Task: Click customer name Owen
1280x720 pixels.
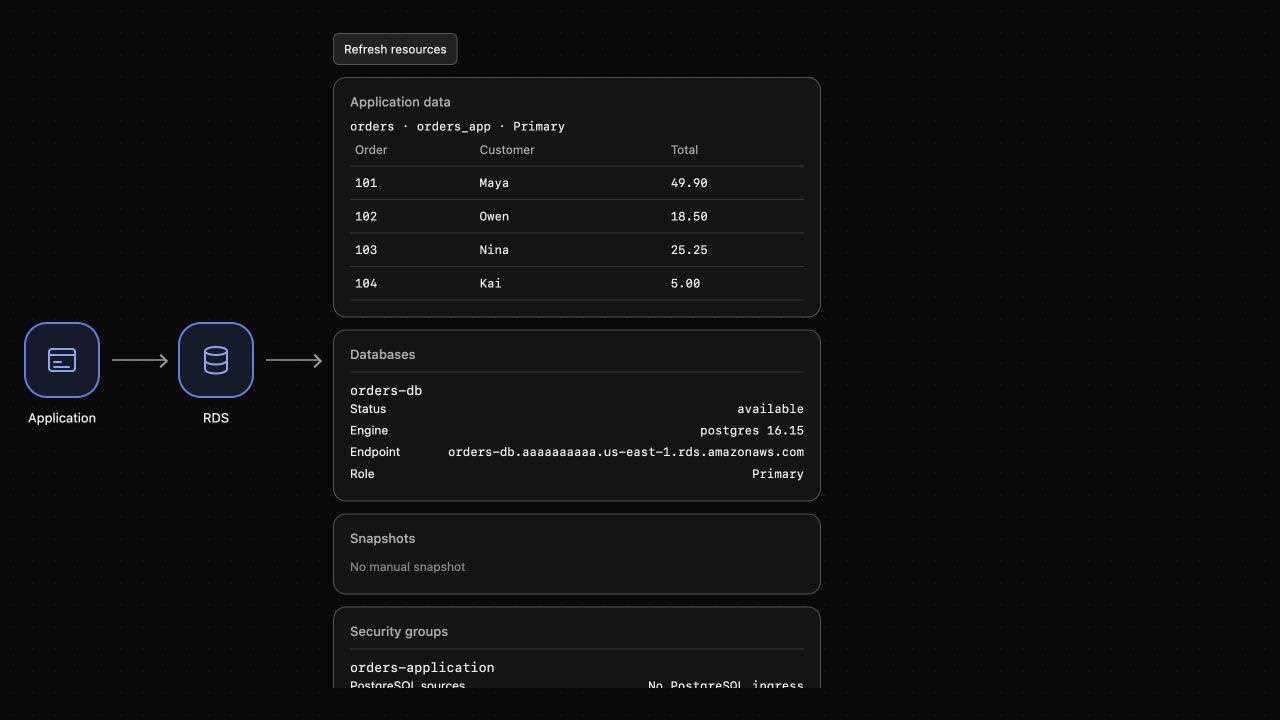Action: coord(494,216)
